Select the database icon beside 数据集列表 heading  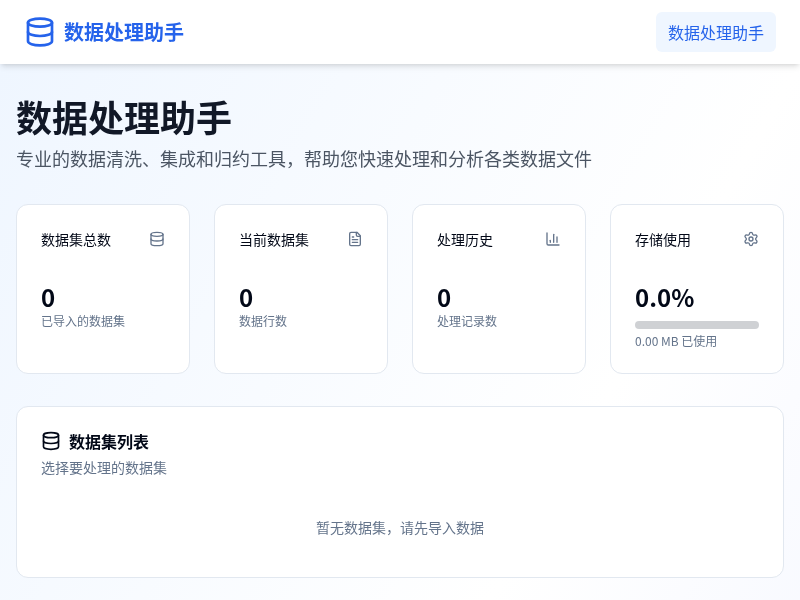51,441
